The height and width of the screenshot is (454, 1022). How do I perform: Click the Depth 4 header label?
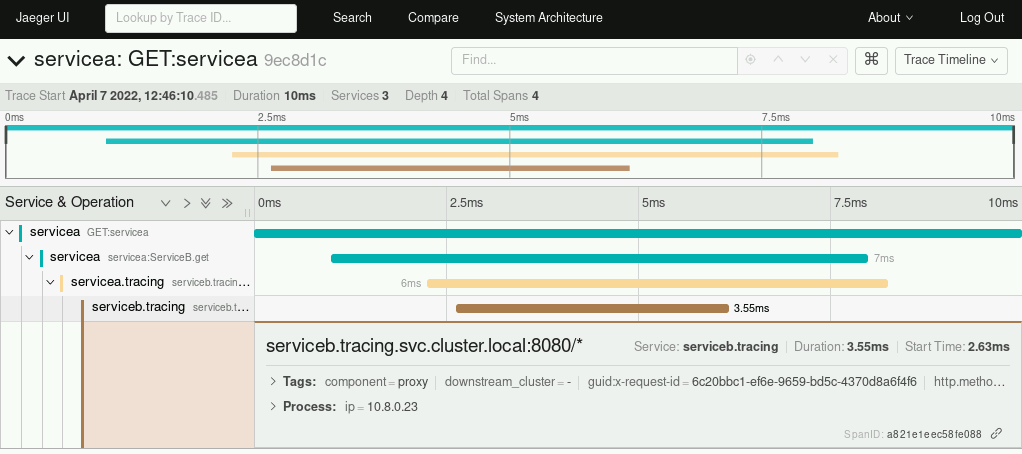pos(426,96)
